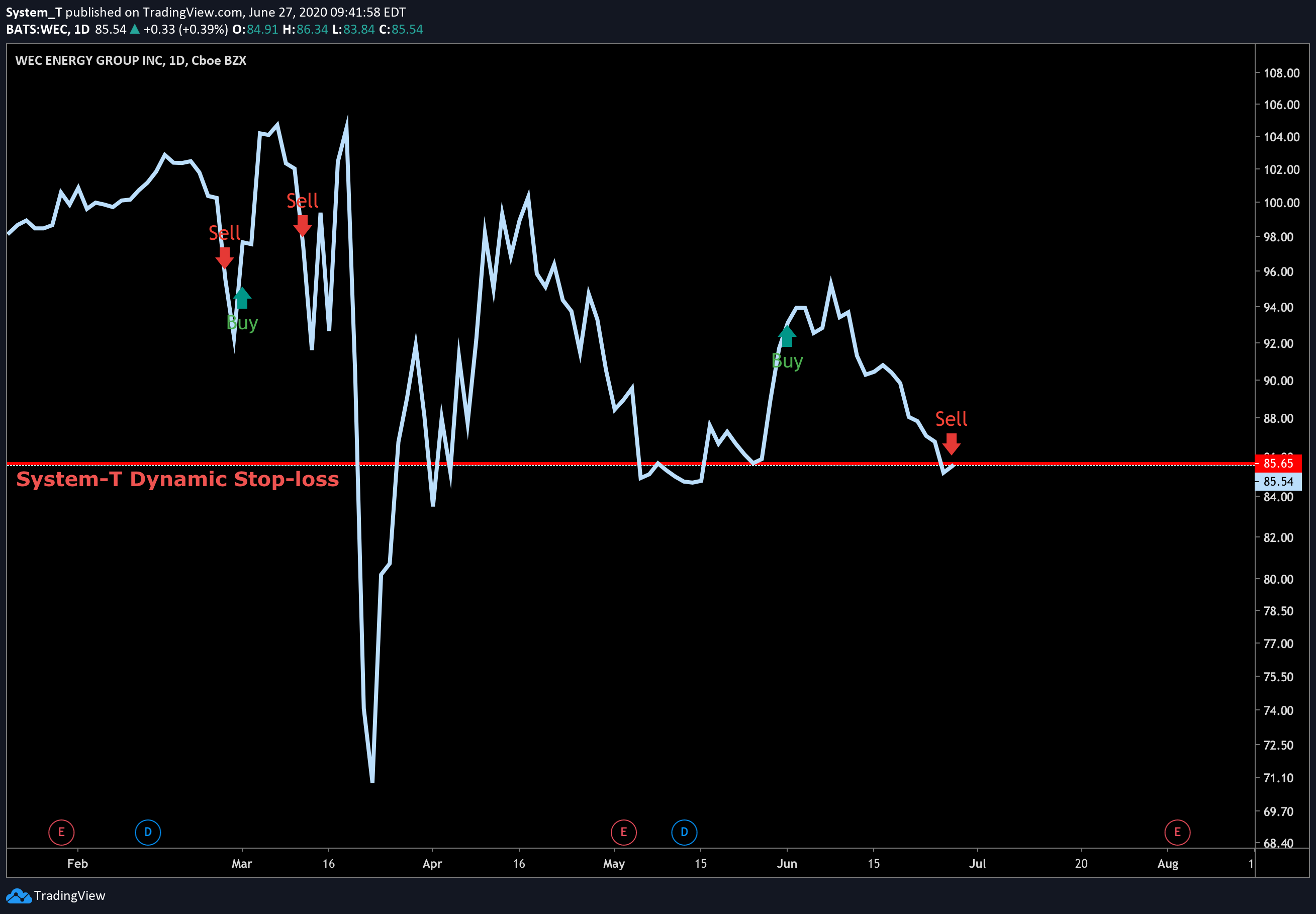This screenshot has height=914, width=1316.
Task: Click the first red Sell arrow near March
Action: point(224,258)
